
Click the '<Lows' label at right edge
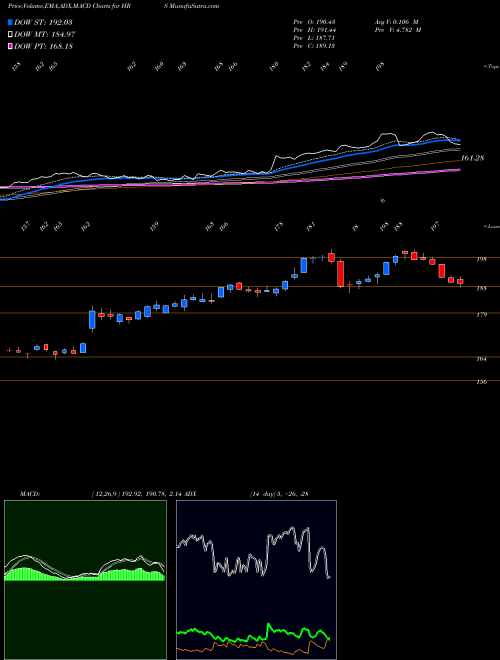pyautogui.click(x=491, y=226)
